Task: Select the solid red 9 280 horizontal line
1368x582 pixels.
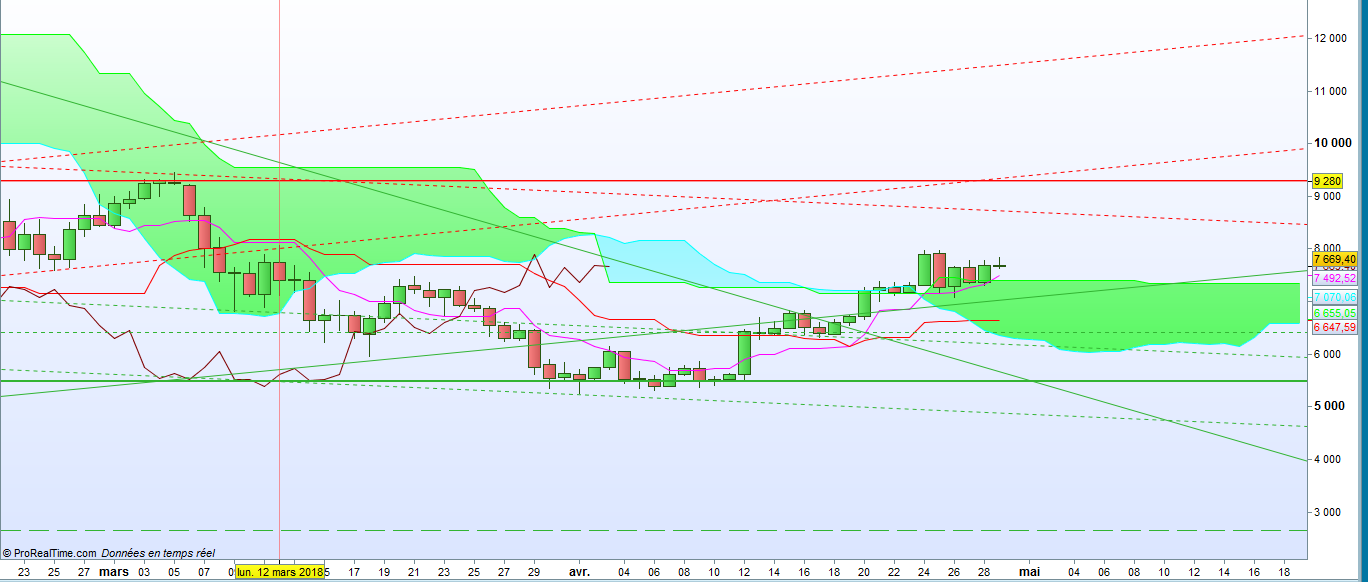Action: click(654, 181)
